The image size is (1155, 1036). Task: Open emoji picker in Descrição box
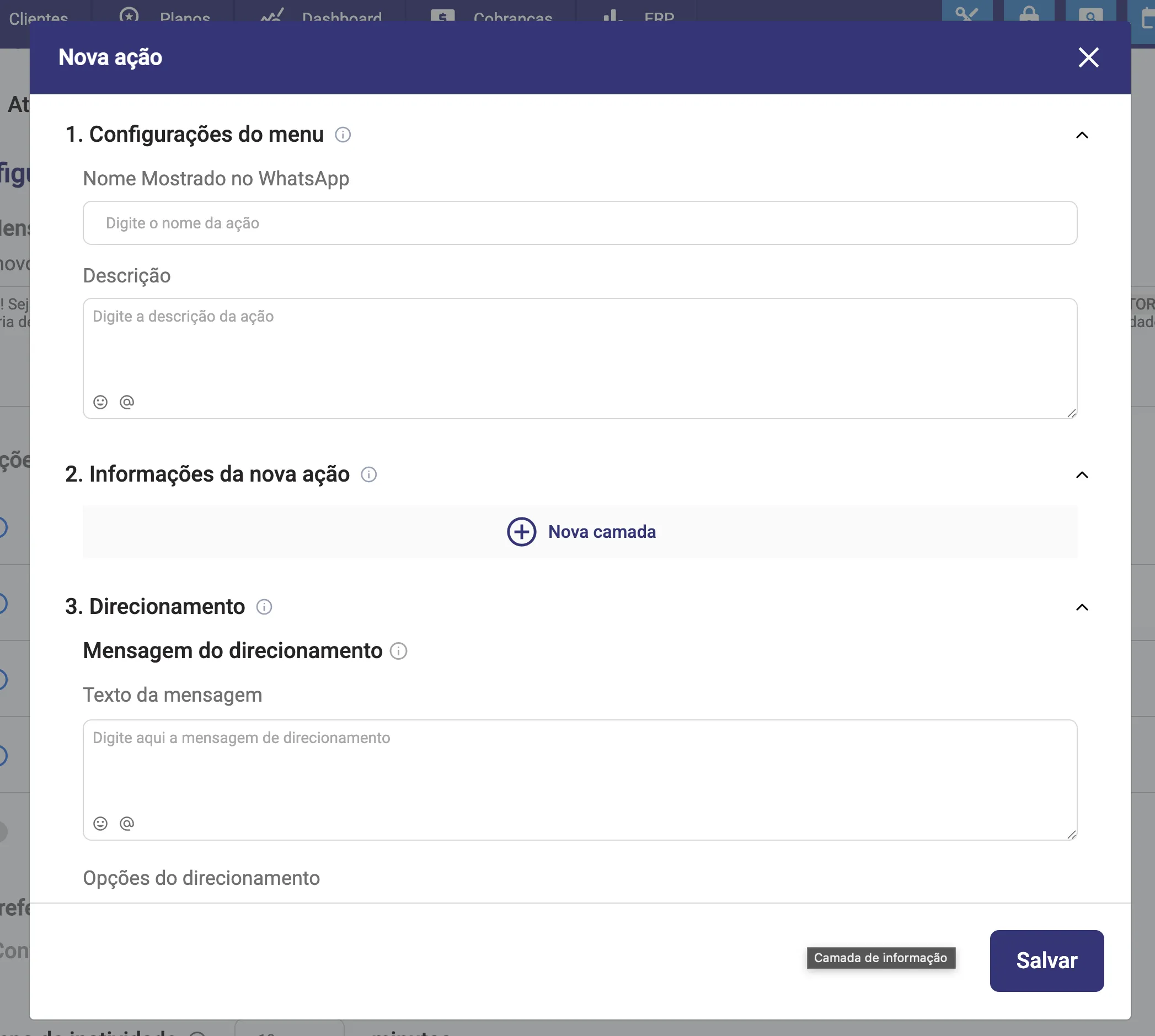pyautogui.click(x=100, y=403)
